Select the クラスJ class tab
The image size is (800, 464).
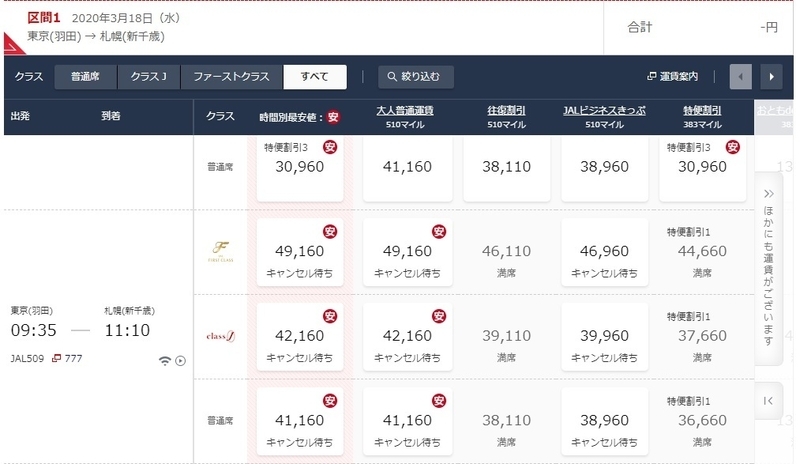point(148,77)
